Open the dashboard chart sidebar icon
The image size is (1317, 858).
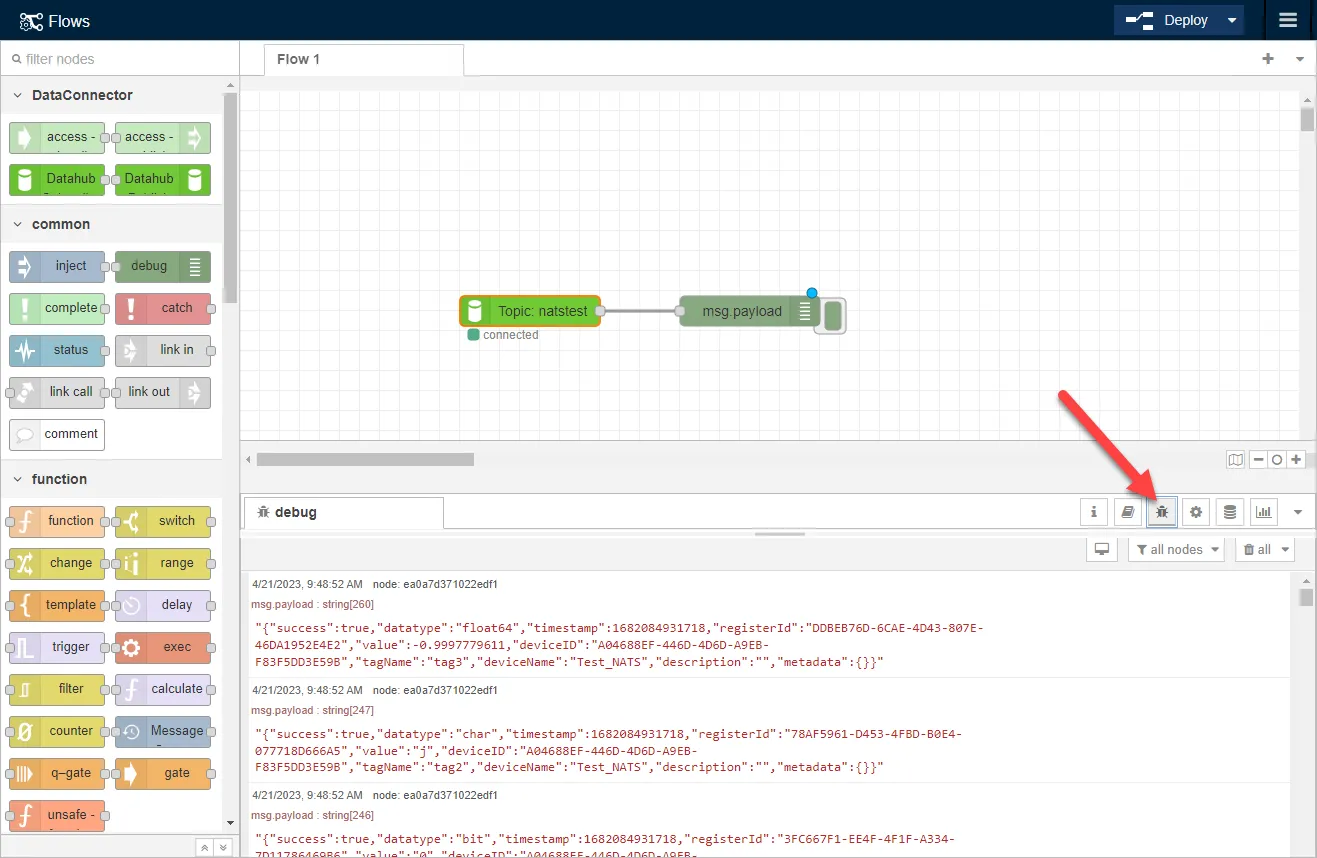tap(1264, 512)
